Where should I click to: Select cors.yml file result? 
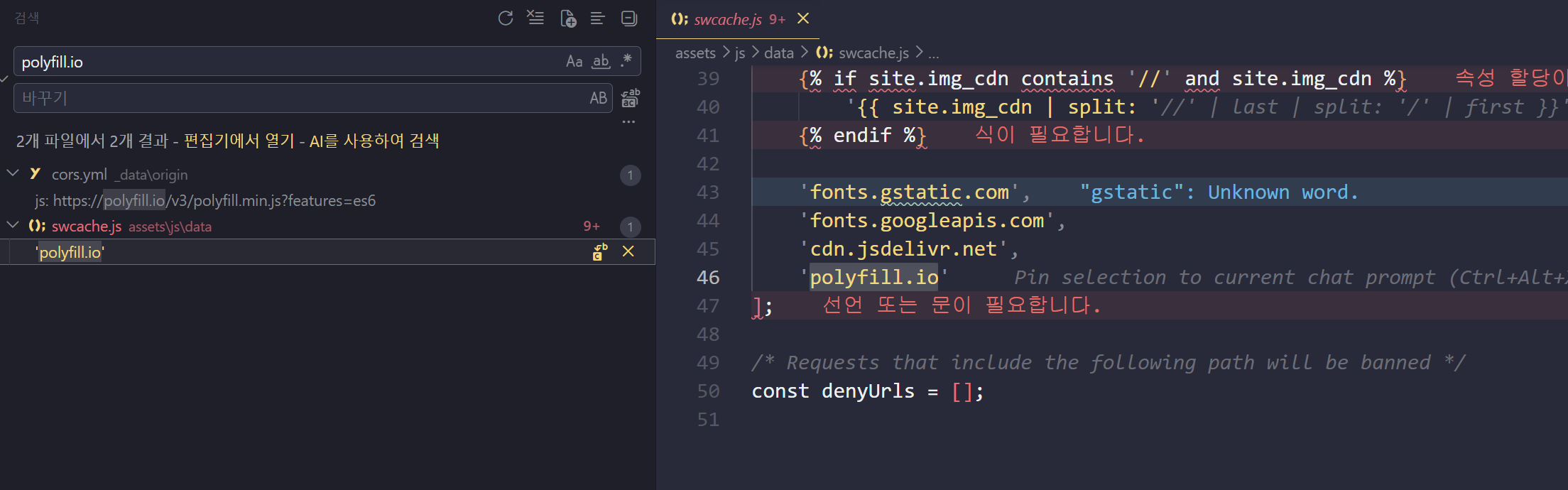click(x=80, y=174)
